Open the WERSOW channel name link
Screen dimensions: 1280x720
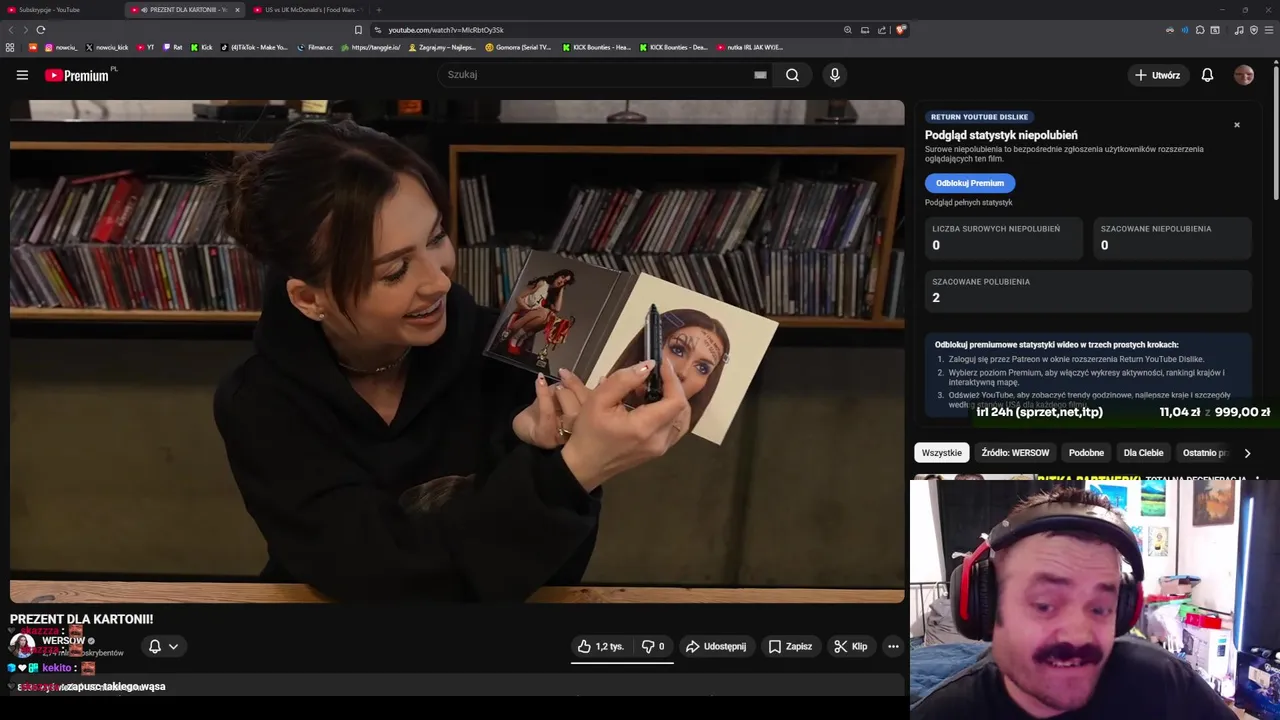tap(64, 641)
